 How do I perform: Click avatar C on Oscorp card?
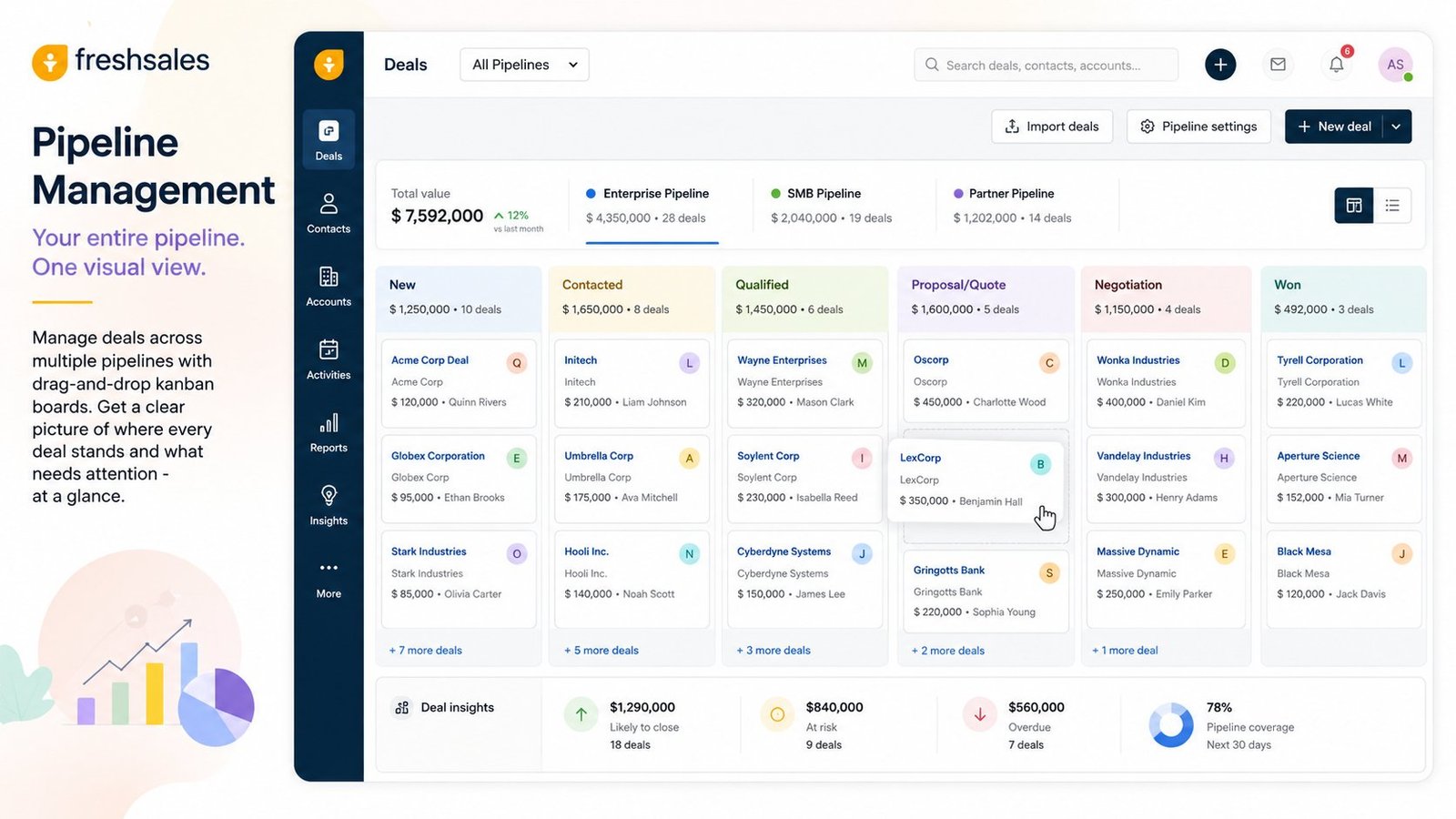click(1049, 363)
